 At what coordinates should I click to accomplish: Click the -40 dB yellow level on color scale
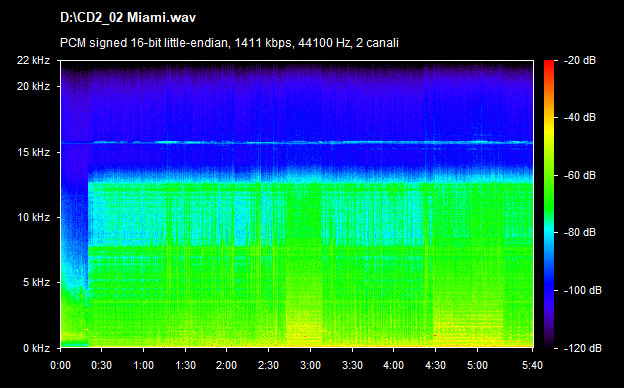coord(549,118)
